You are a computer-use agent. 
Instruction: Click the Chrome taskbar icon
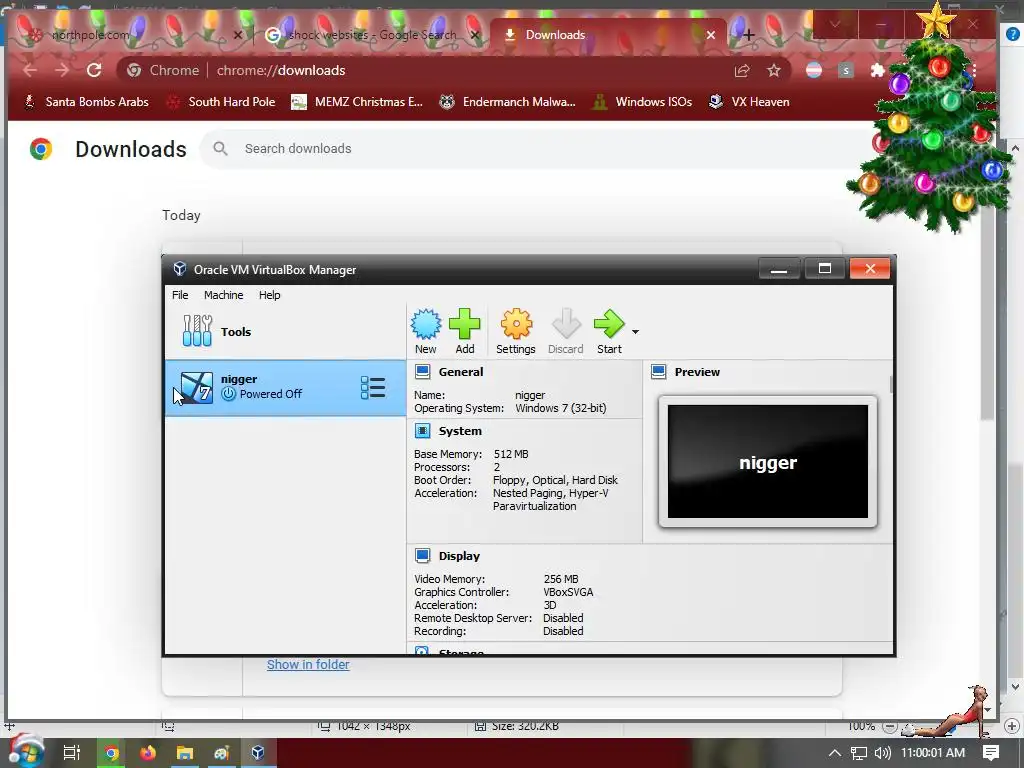pyautogui.click(x=112, y=753)
